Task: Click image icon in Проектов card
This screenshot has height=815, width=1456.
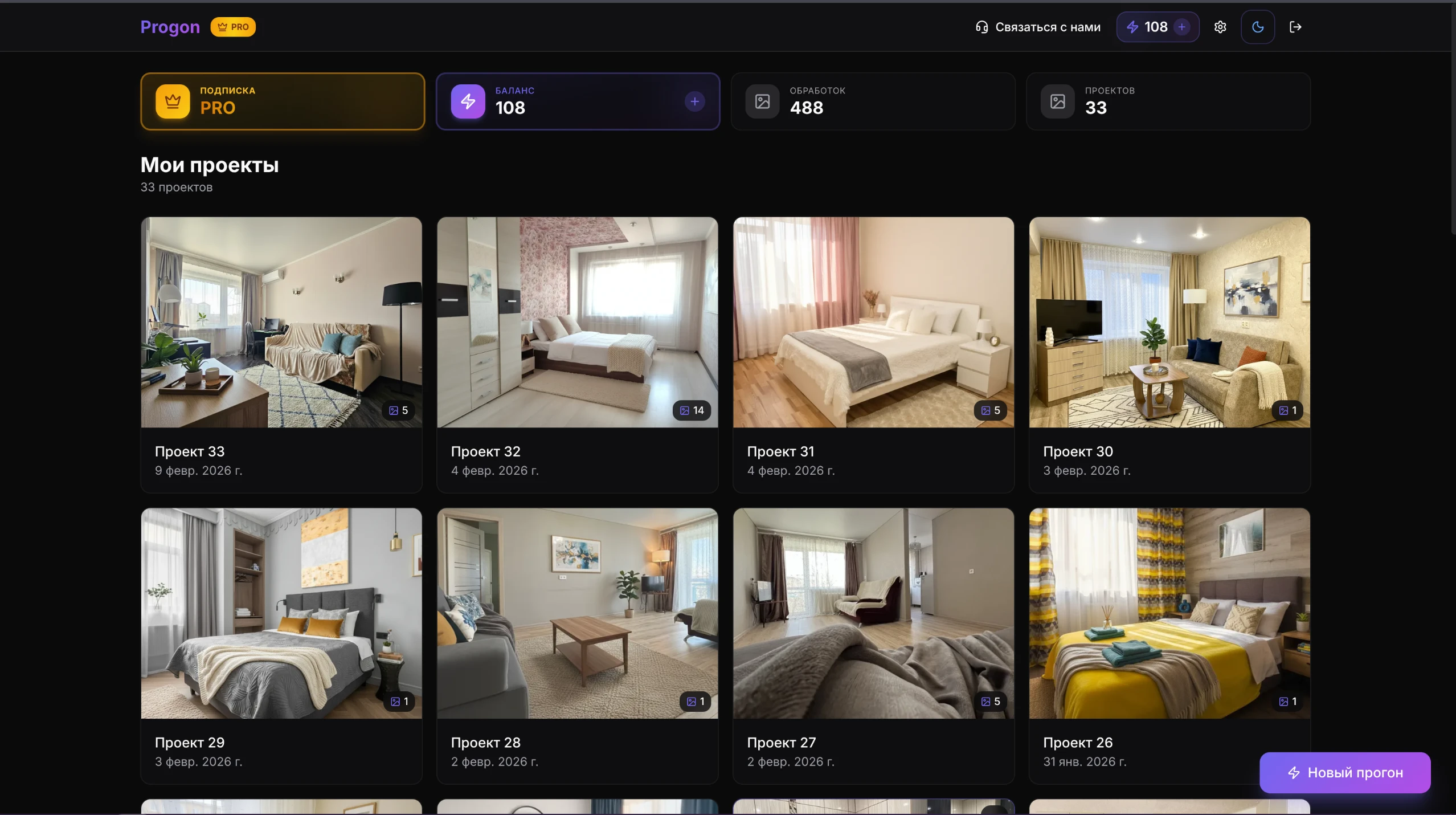Action: (x=1057, y=101)
